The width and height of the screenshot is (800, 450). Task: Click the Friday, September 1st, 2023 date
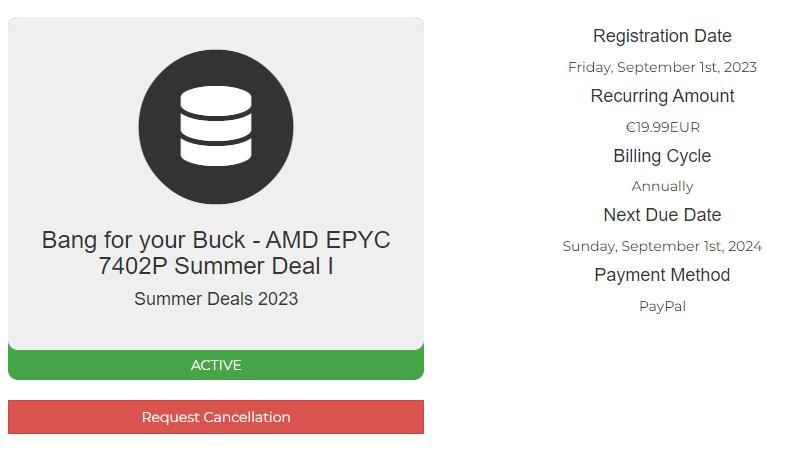pos(662,67)
